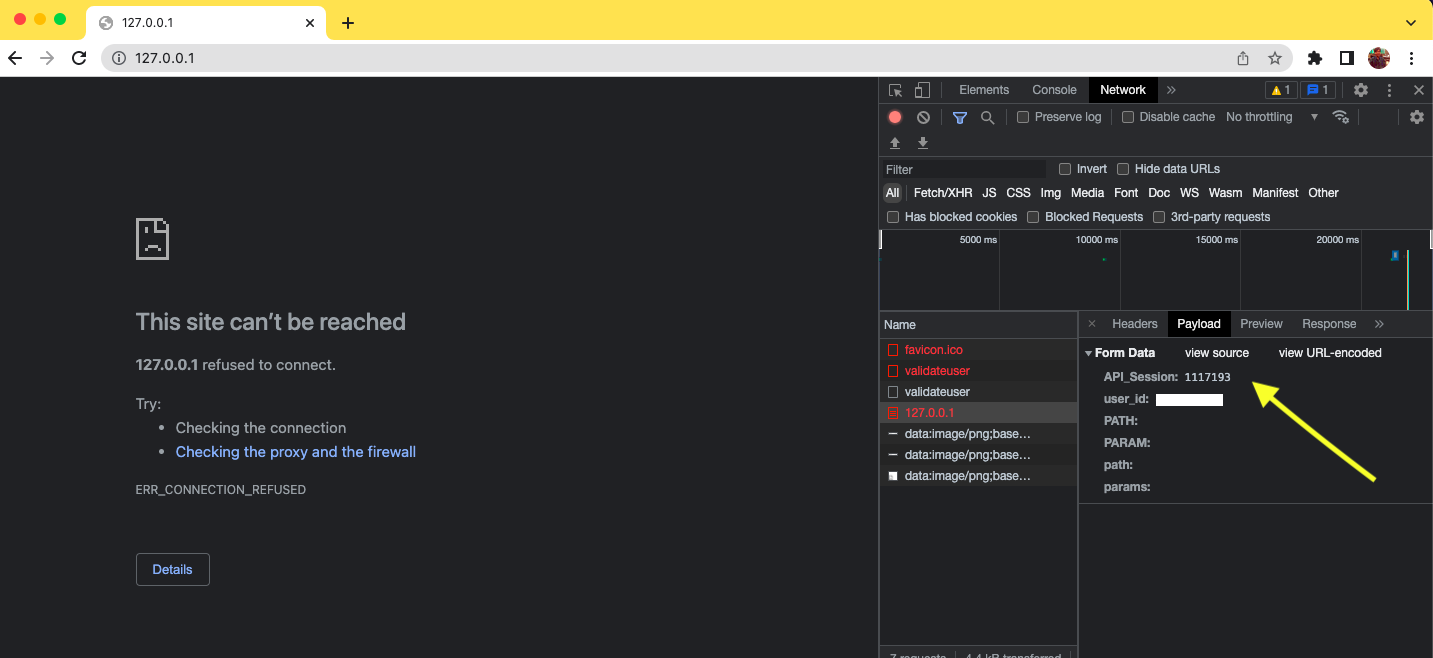The height and width of the screenshot is (658, 1433).
Task: Click the network Filter text field
Action: point(963,169)
